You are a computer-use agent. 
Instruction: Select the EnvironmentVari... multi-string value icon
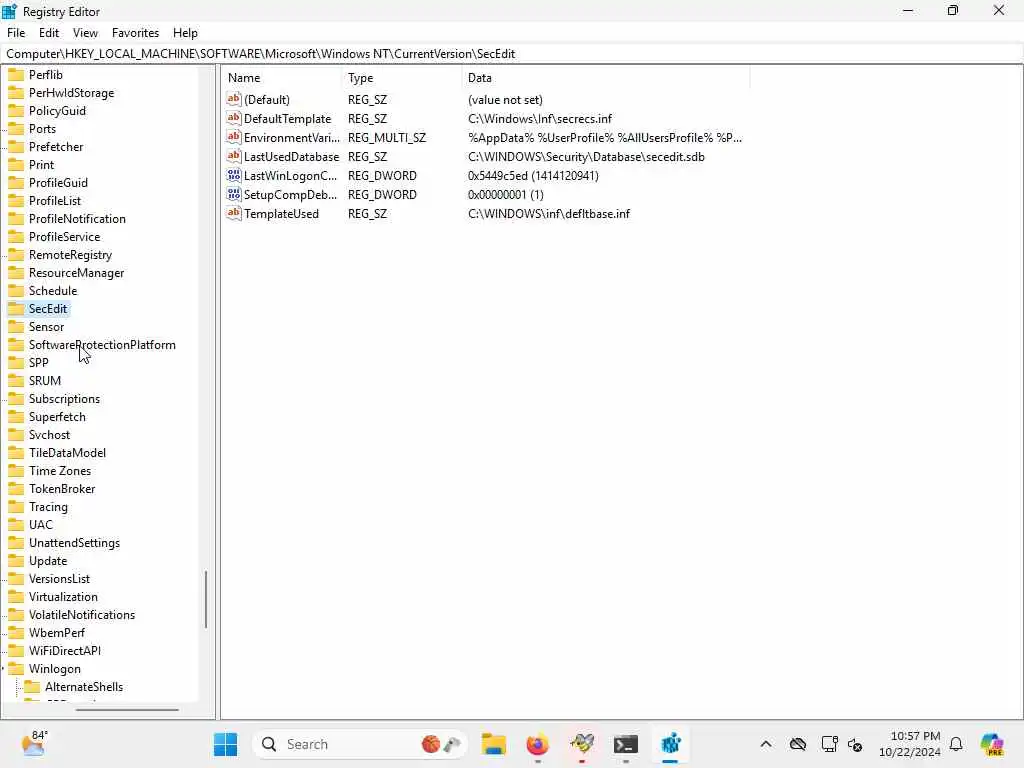tap(234, 137)
